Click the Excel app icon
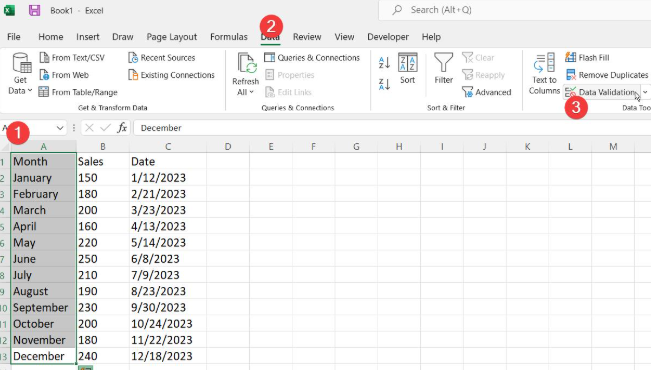The height and width of the screenshot is (370, 653). (x=9, y=10)
